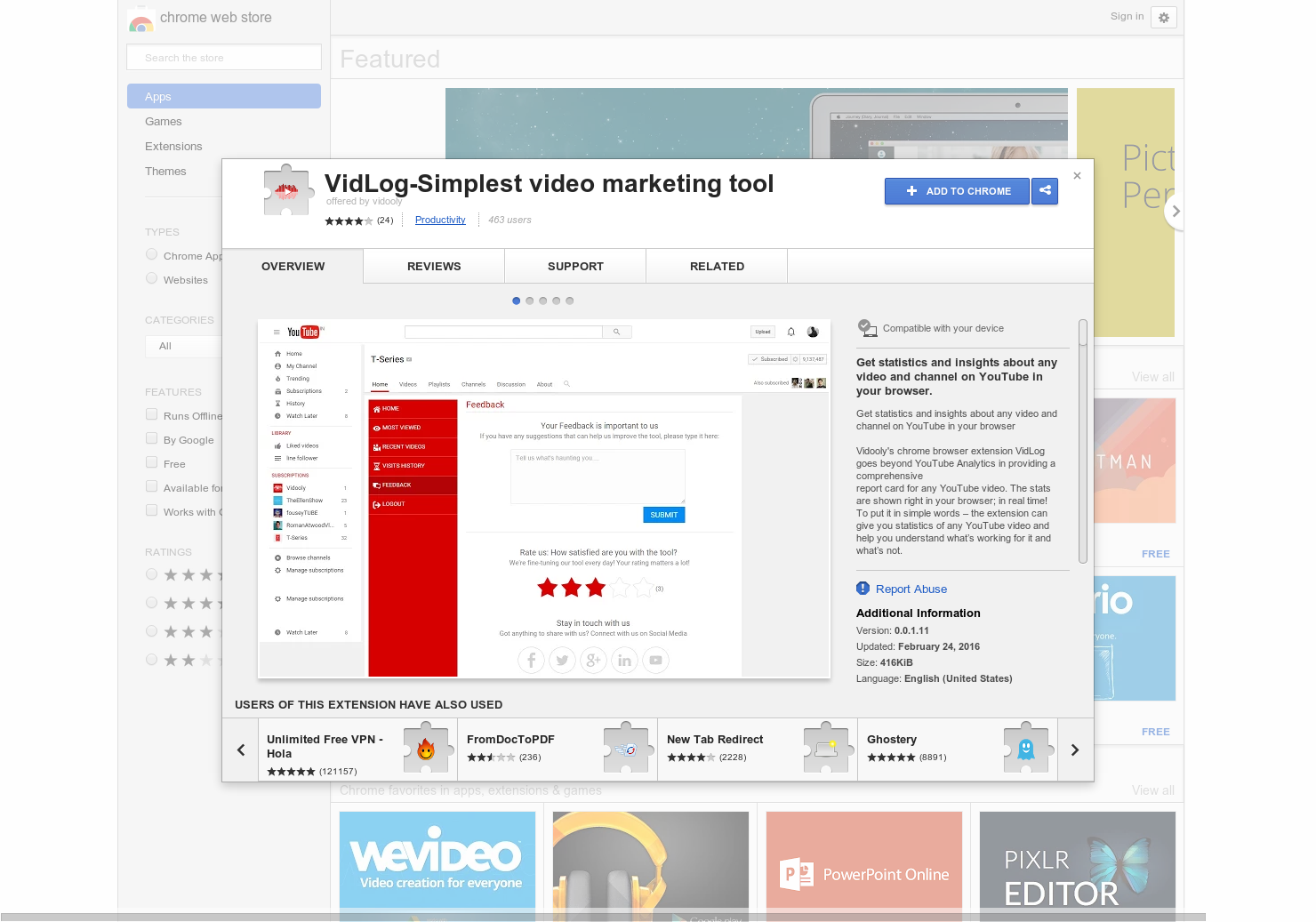Click the FromDocToPDF puzzle piece icon

pos(627,749)
